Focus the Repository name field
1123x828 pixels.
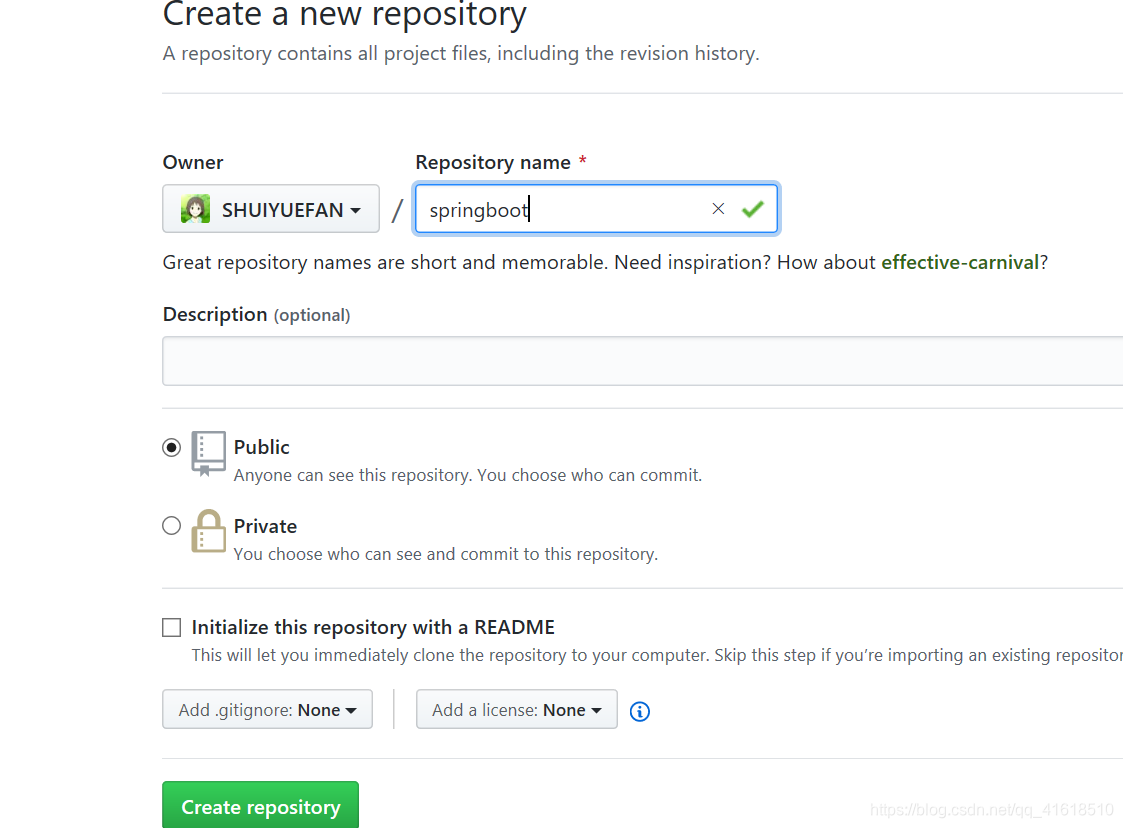tap(596, 208)
